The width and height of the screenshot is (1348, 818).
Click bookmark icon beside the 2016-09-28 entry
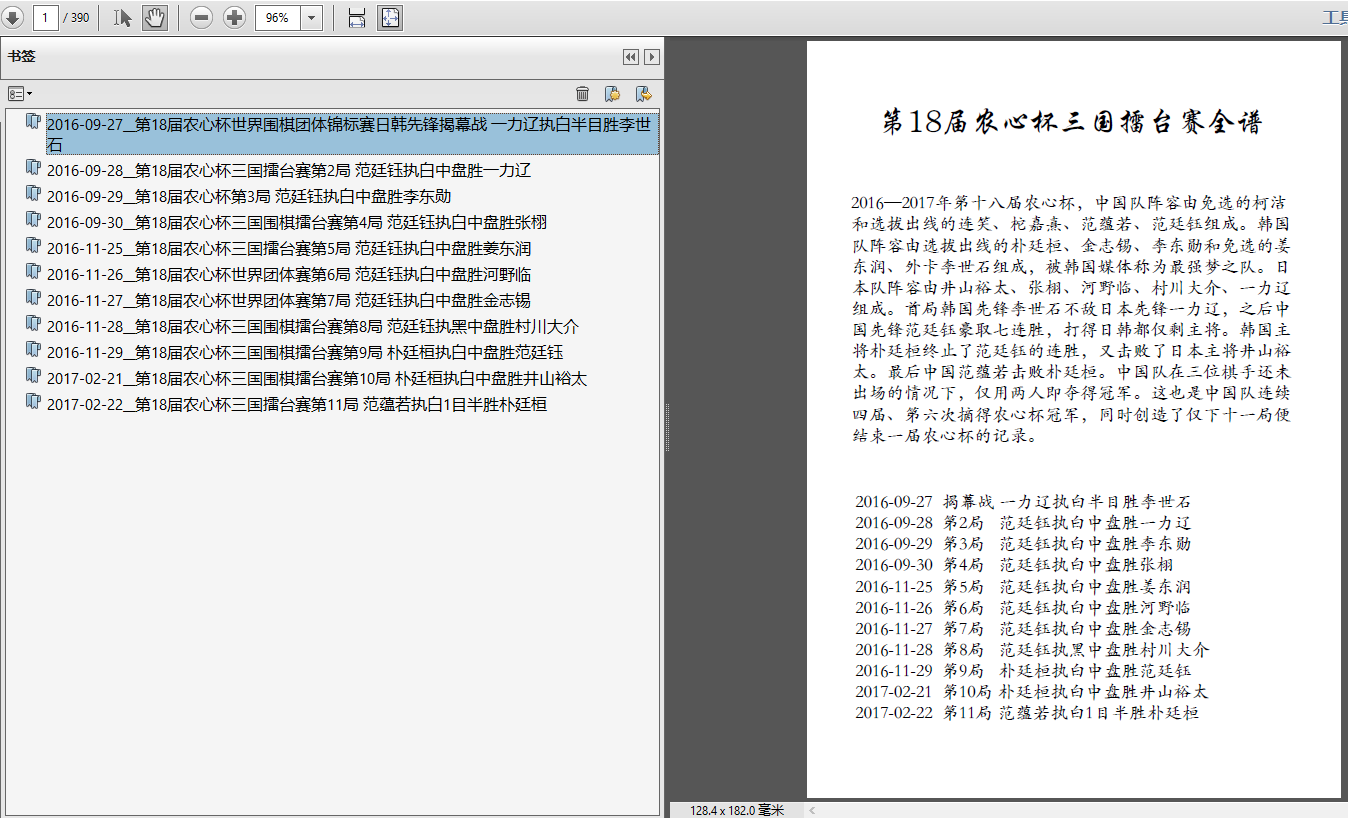33,168
